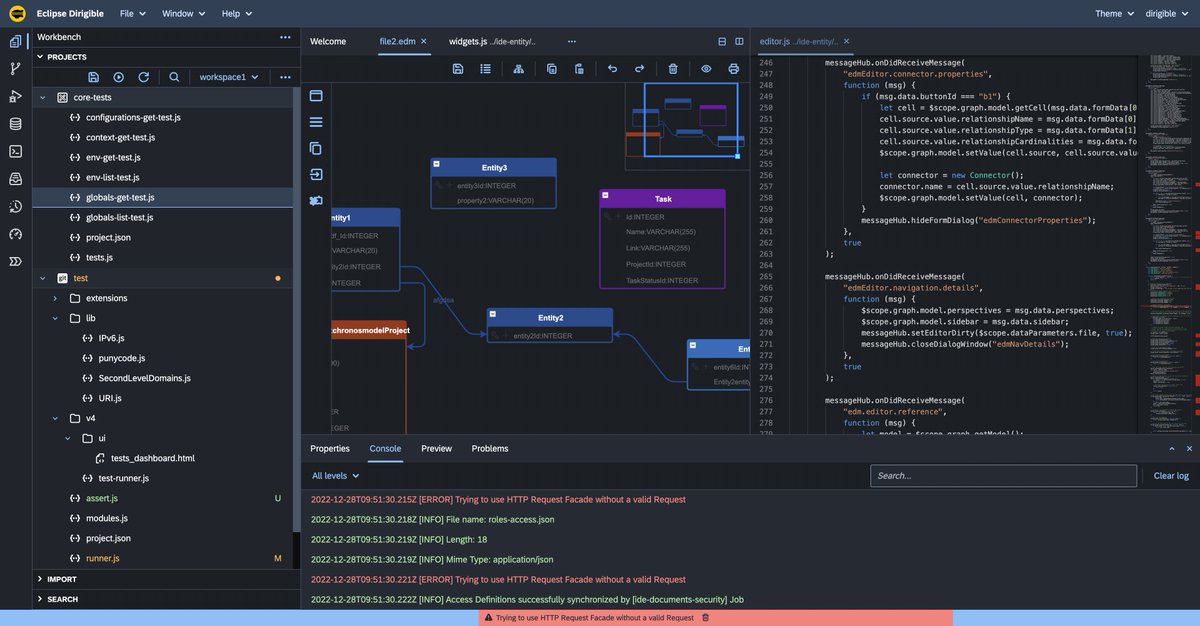
Task: Collapse the bottom panel with the chevron
Action: coord(1172,449)
